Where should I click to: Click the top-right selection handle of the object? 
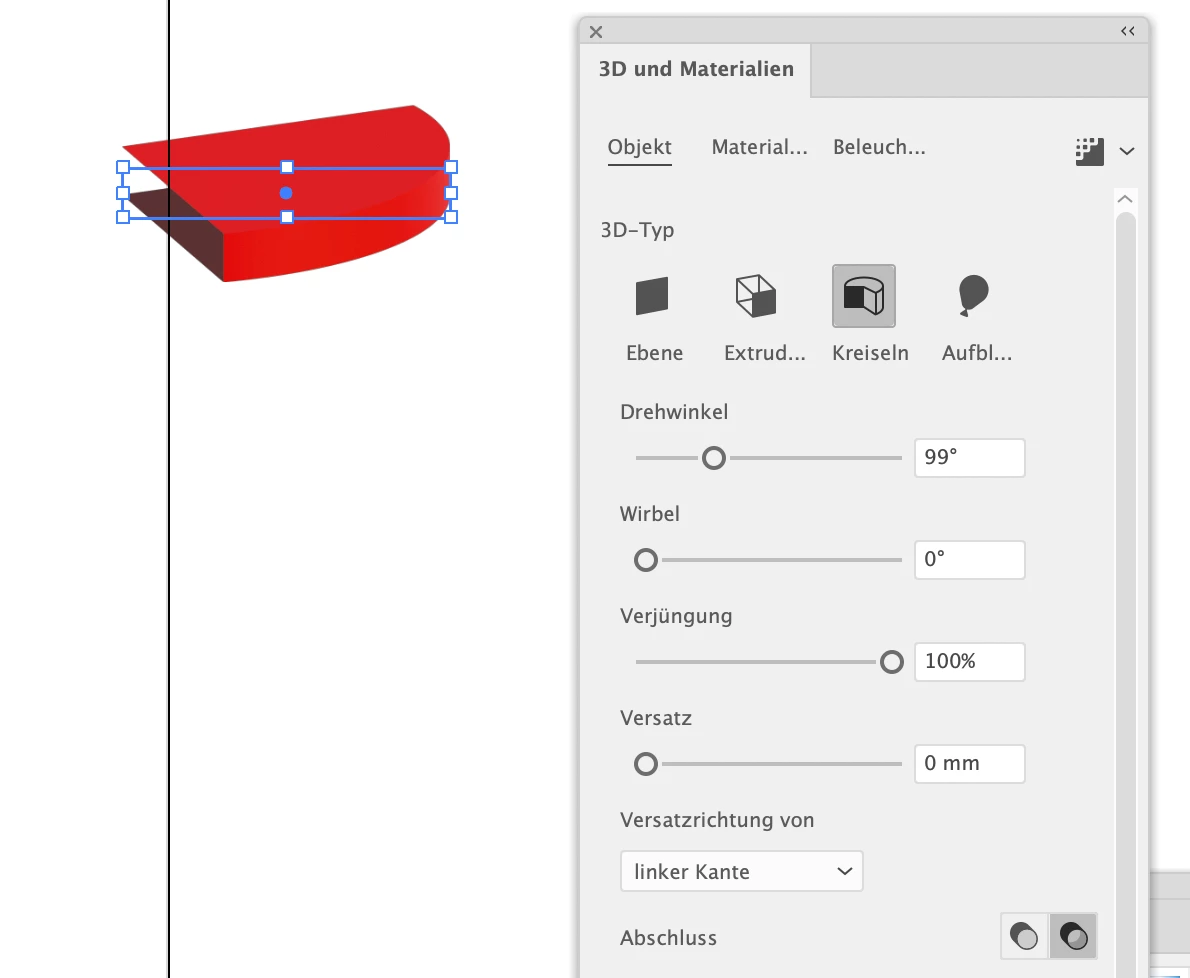pyautogui.click(x=451, y=167)
